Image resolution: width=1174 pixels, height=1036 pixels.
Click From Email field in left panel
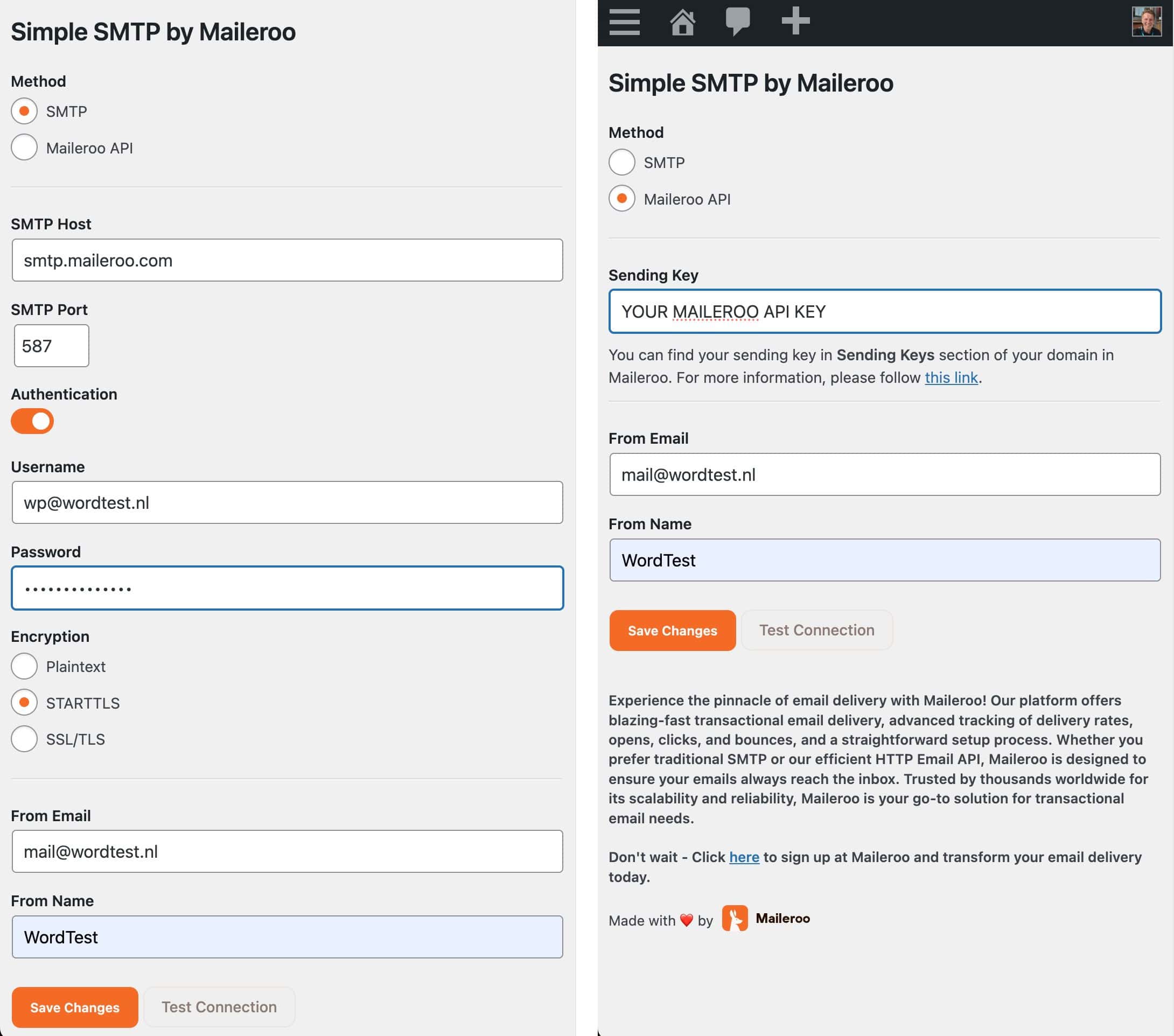coord(287,851)
